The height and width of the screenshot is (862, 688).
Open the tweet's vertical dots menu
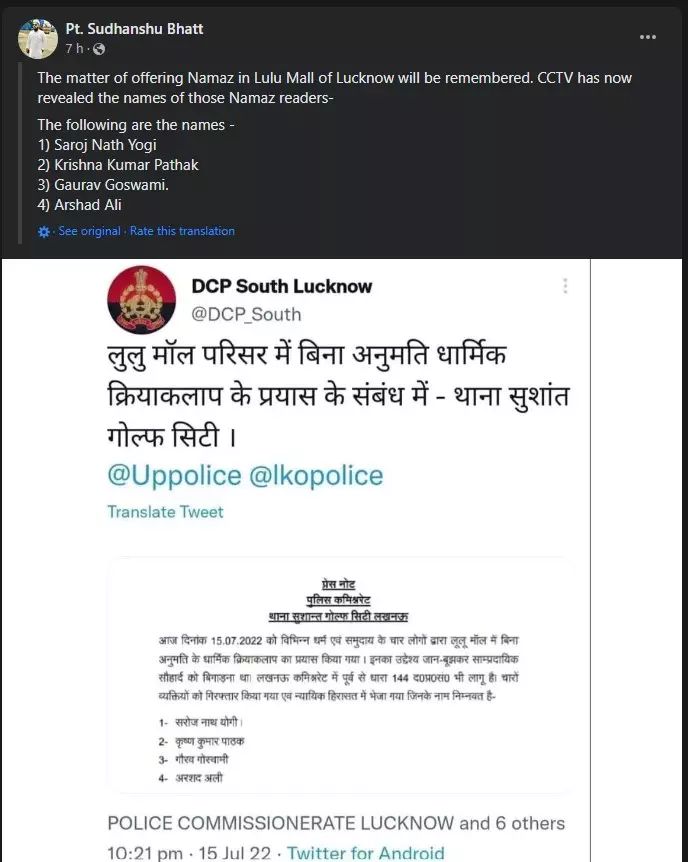point(565,286)
